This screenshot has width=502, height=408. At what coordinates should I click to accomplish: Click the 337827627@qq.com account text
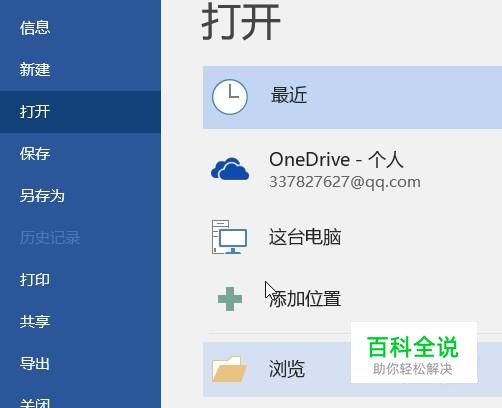345,182
